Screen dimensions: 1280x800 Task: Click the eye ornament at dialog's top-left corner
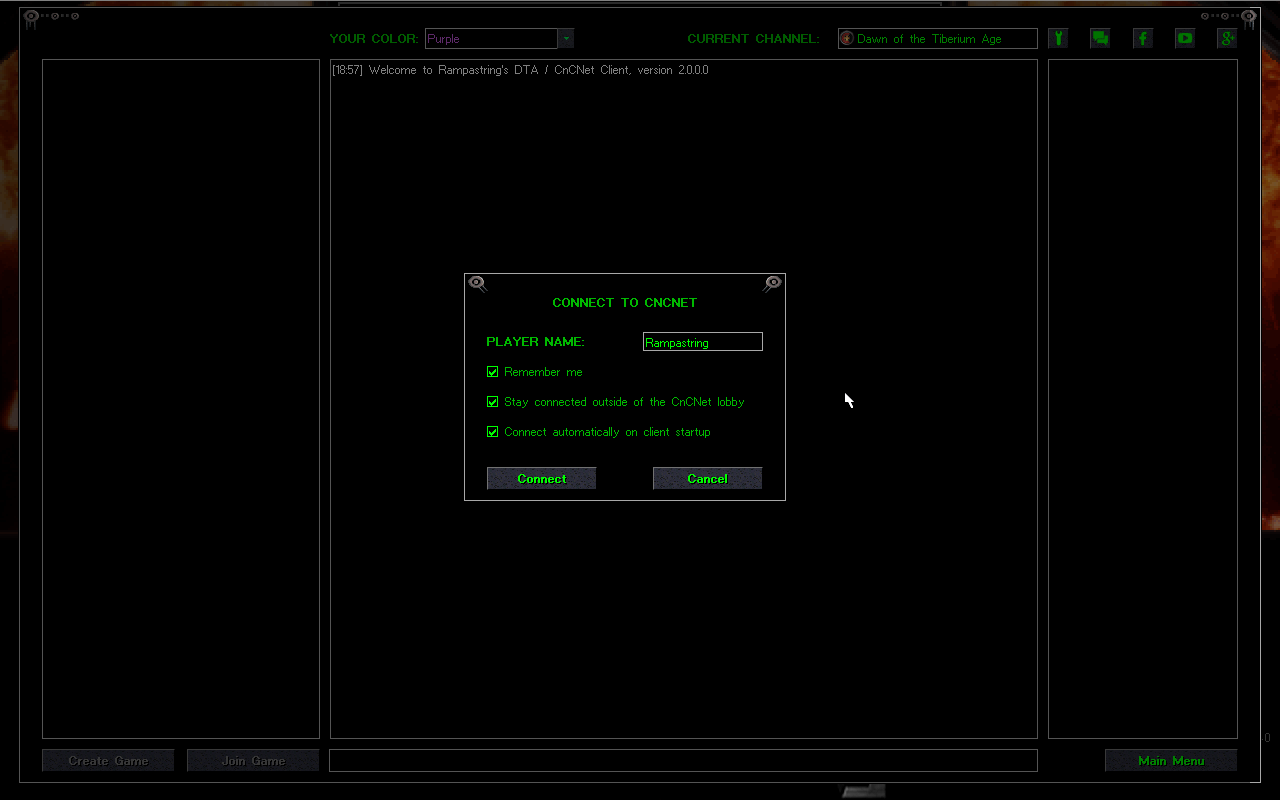tap(477, 284)
